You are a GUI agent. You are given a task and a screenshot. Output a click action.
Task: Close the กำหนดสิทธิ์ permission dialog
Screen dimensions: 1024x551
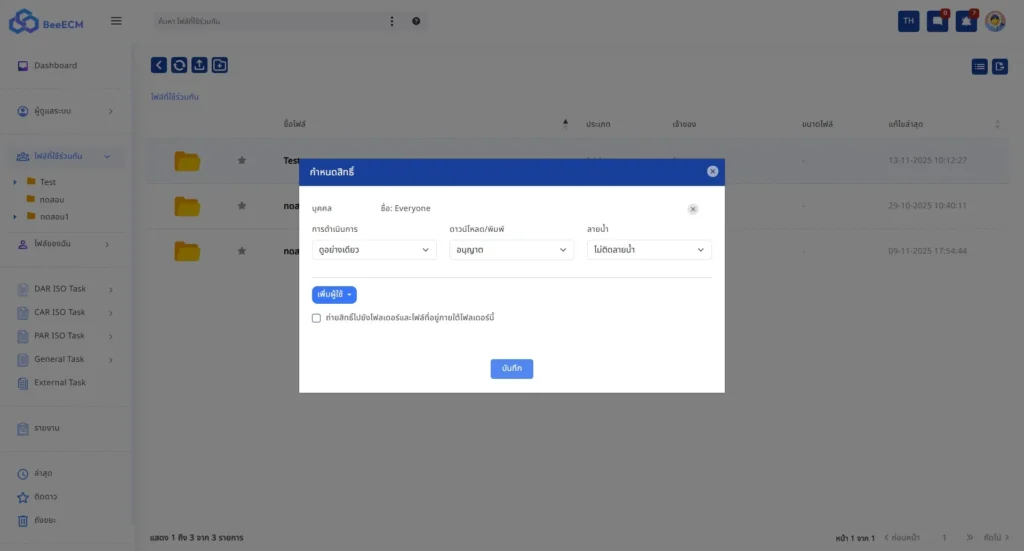coord(712,171)
